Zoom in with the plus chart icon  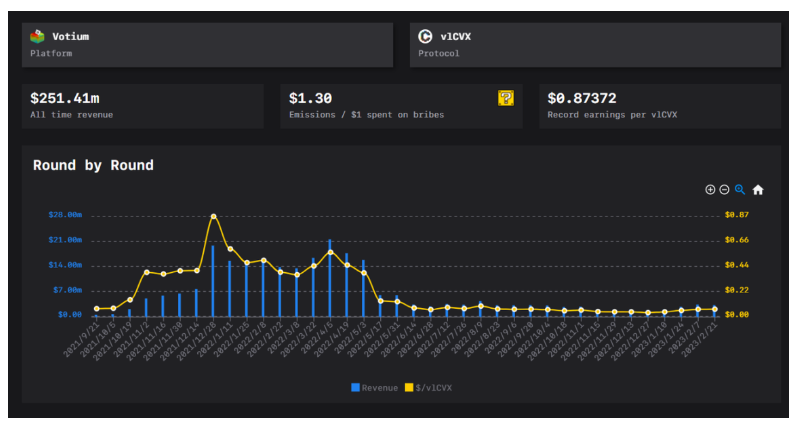710,189
